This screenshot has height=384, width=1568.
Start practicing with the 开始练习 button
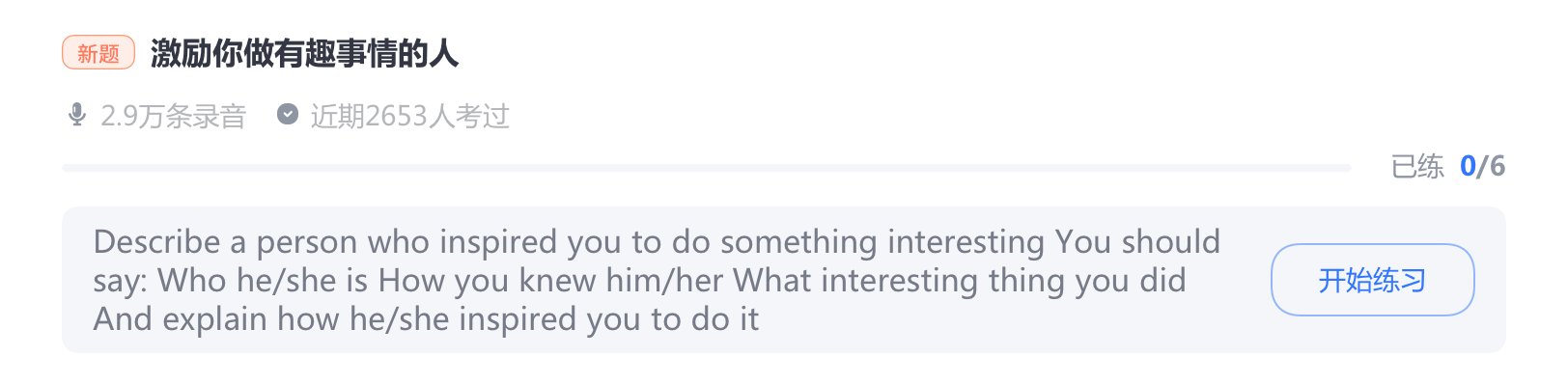point(1372,280)
